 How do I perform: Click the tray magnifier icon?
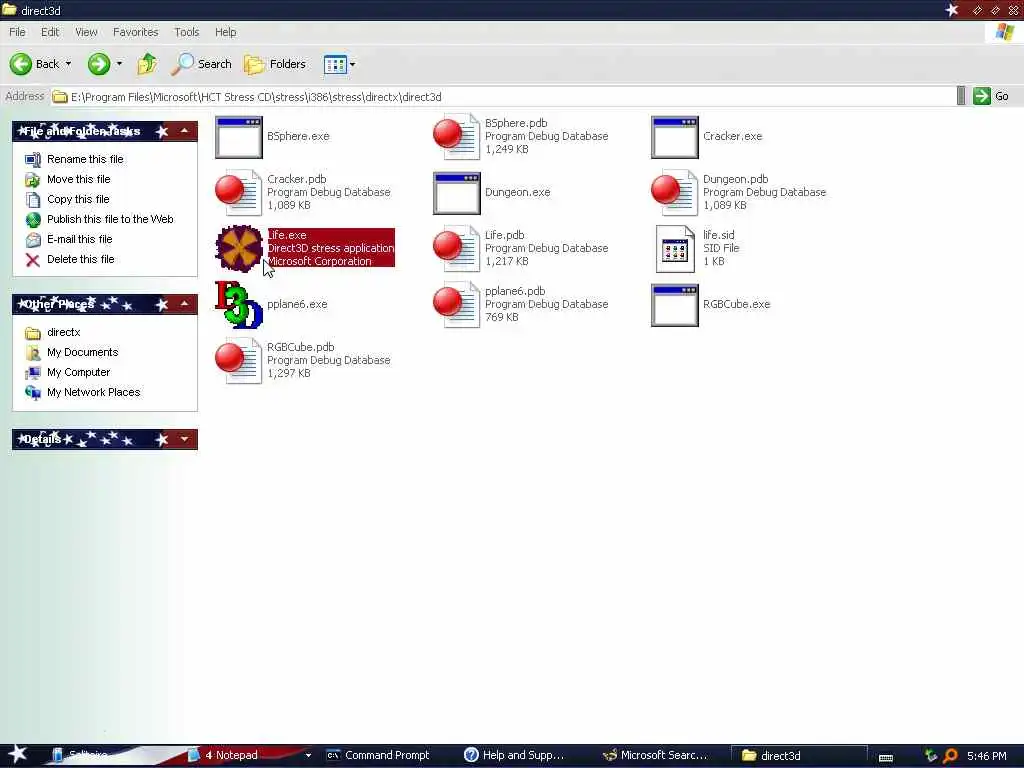[x=950, y=756]
